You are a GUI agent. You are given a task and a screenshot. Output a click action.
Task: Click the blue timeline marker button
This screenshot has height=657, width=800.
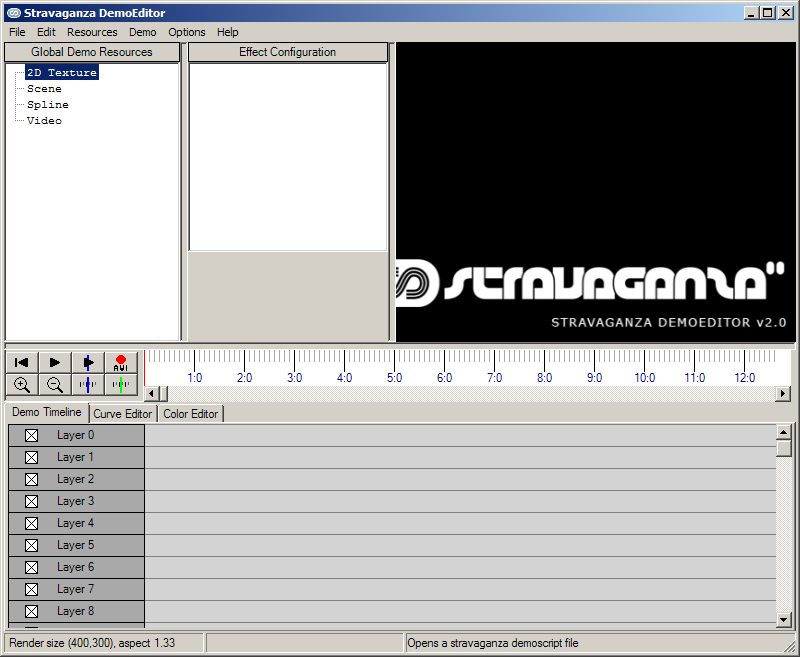click(88, 385)
